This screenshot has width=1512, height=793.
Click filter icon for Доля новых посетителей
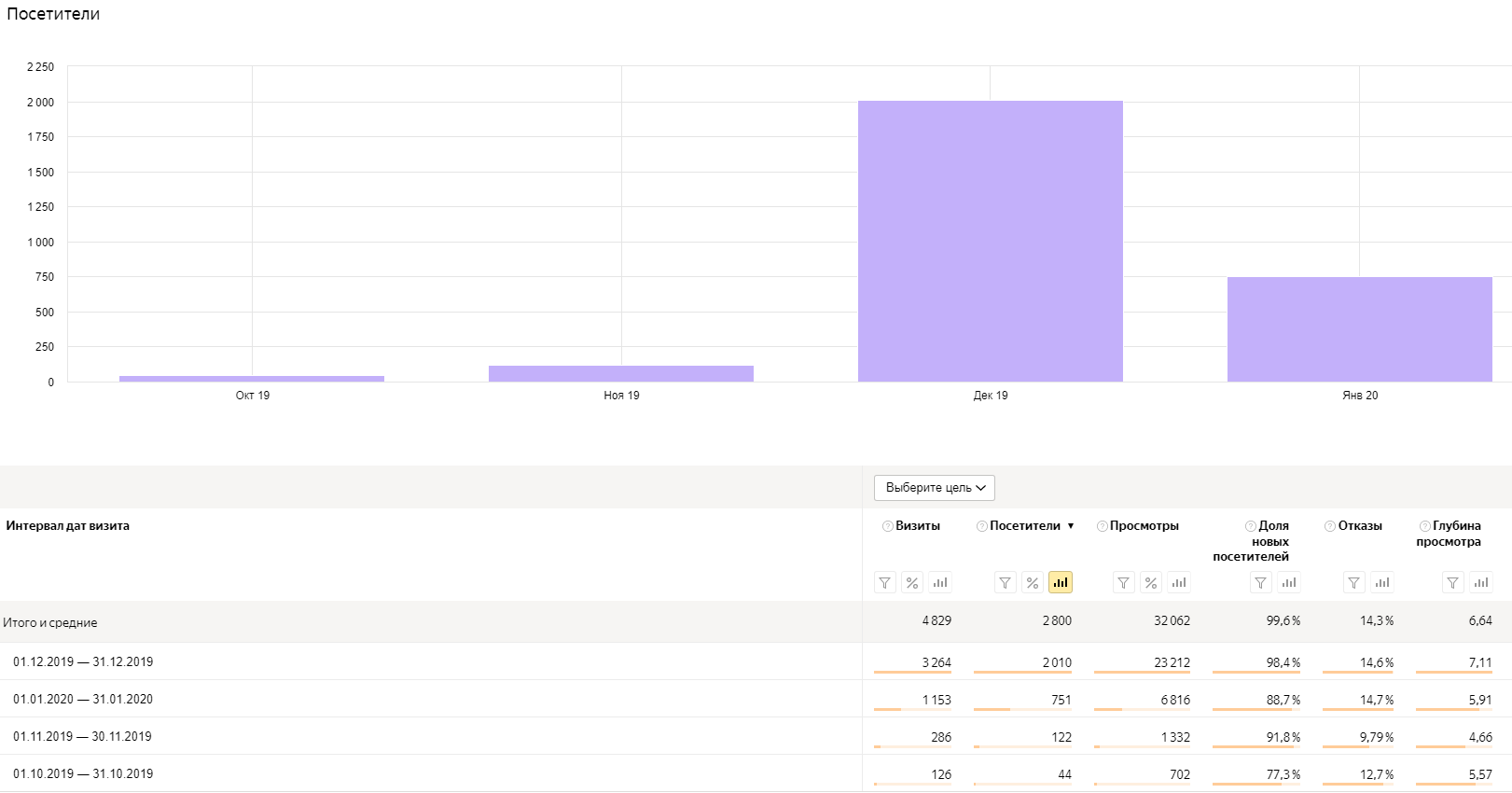[1260, 583]
